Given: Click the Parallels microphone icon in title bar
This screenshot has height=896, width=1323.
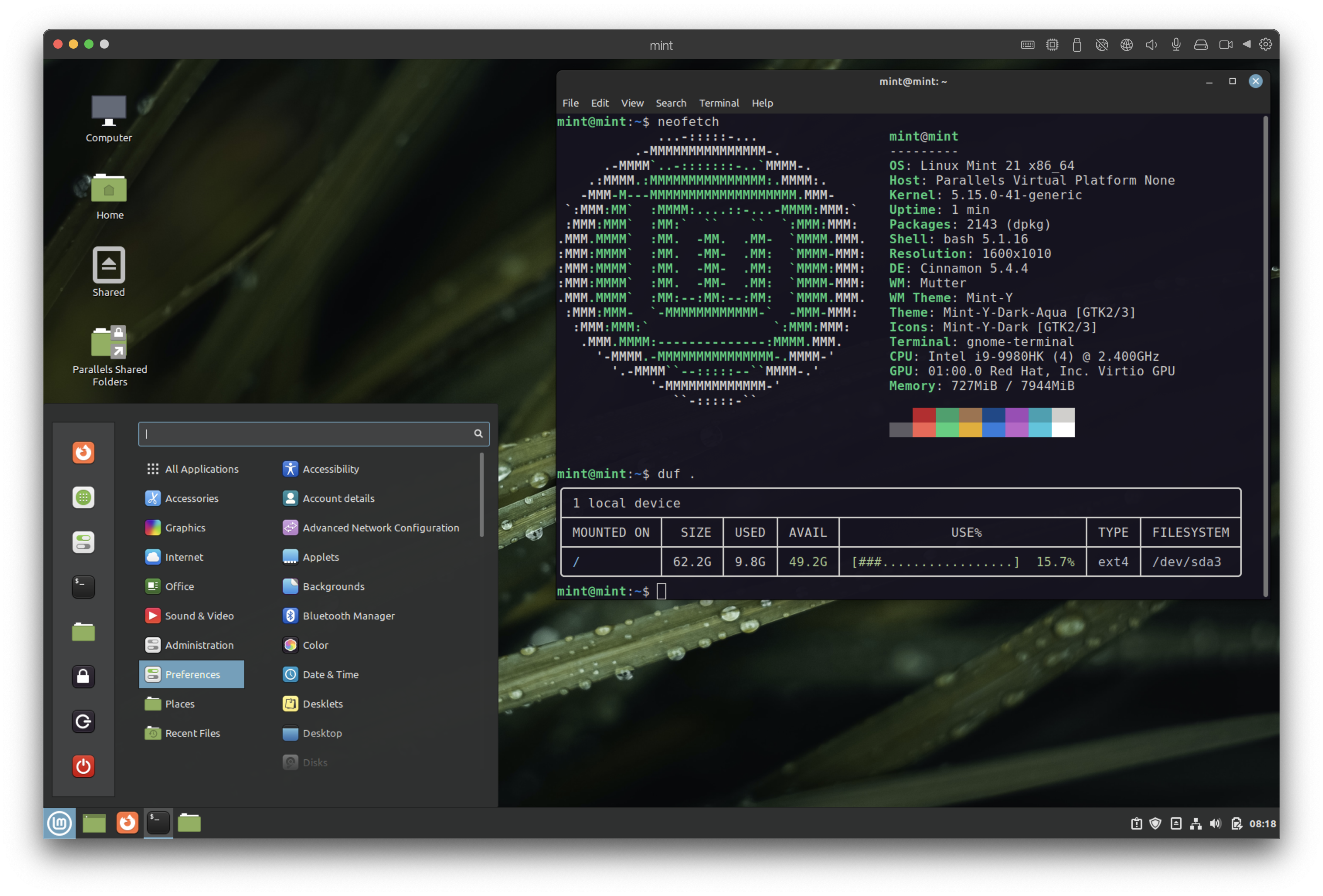Looking at the screenshot, I should pyautogui.click(x=1176, y=45).
